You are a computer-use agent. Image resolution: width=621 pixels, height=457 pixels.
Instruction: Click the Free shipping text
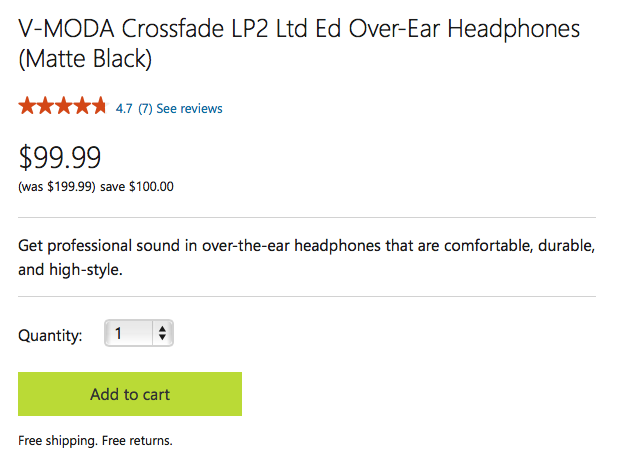pyautogui.click(x=58, y=441)
